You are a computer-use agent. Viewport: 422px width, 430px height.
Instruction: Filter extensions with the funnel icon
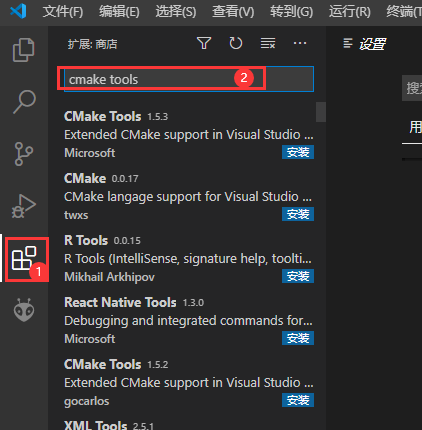click(204, 43)
